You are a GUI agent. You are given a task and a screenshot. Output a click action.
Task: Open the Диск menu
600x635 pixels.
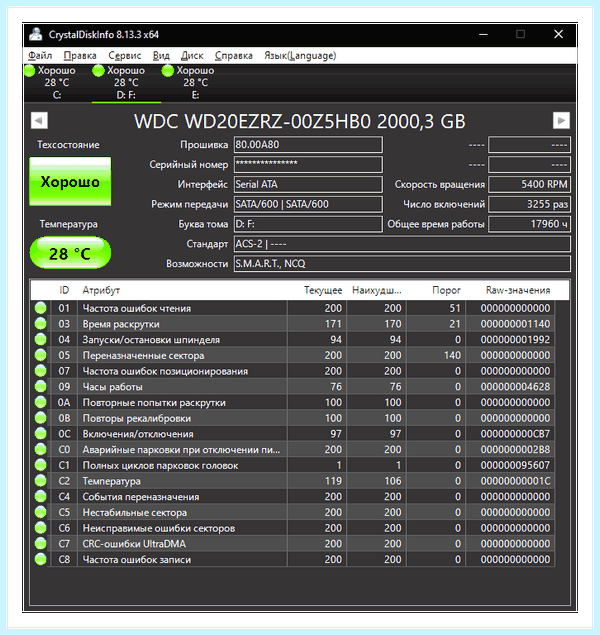tap(192, 55)
